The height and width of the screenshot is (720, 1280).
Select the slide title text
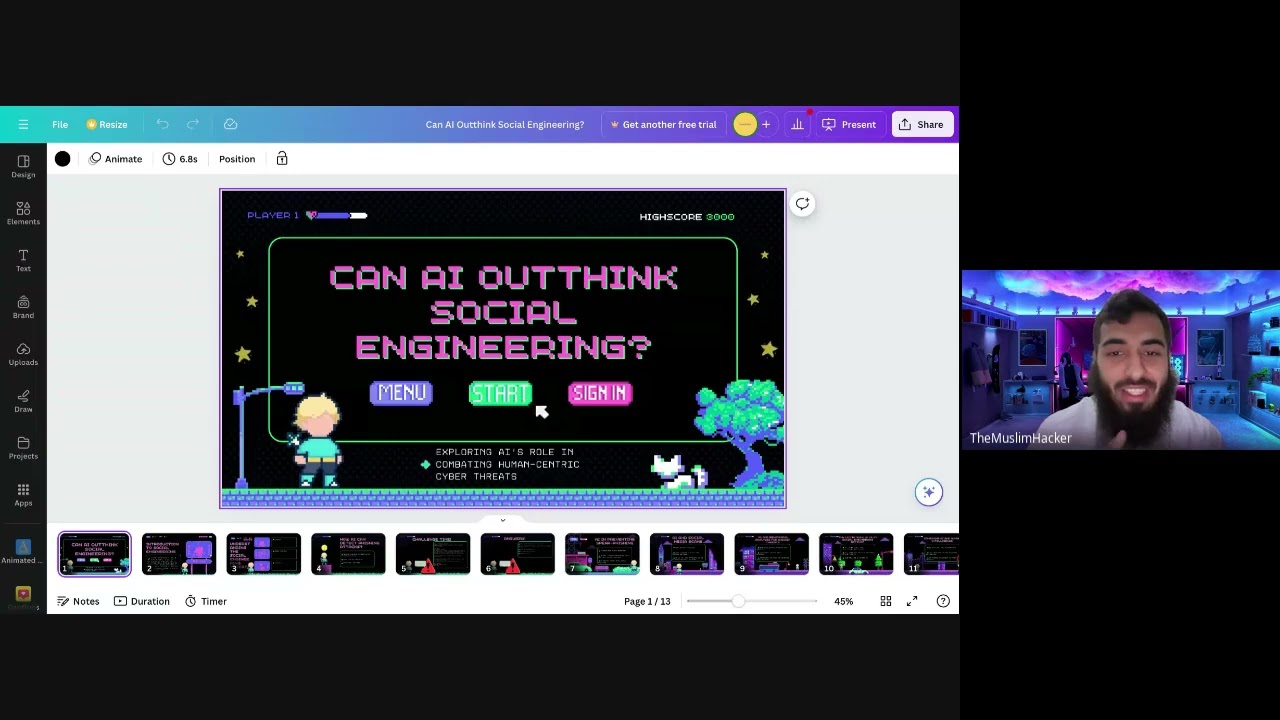point(503,312)
